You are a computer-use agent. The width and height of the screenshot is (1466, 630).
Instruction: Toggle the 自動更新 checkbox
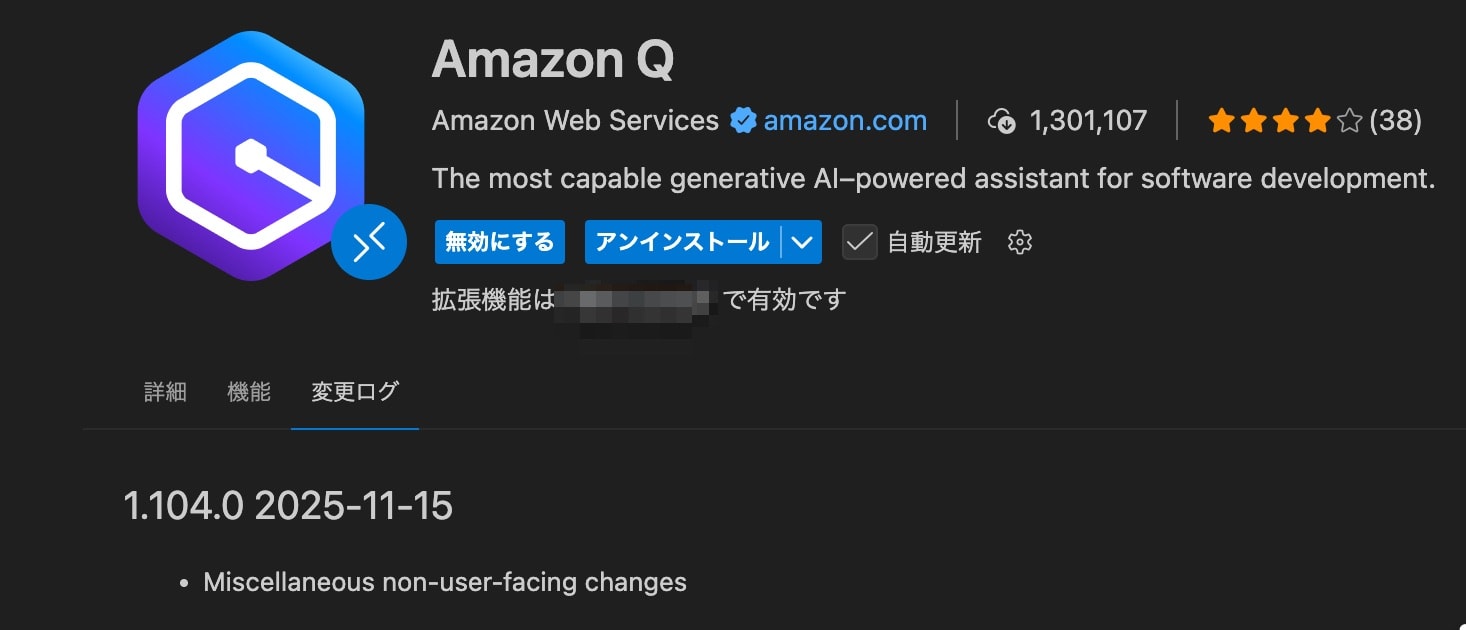[x=859, y=242]
